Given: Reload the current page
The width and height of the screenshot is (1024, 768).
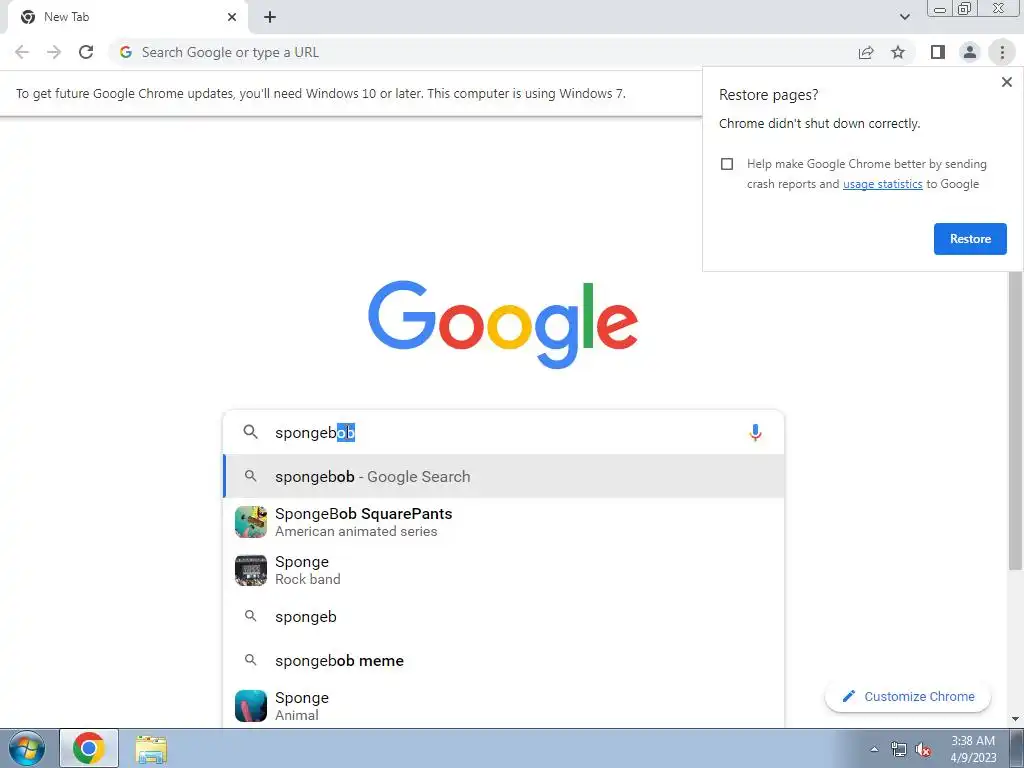Looking at the screenshot, I should pos(86,52).
